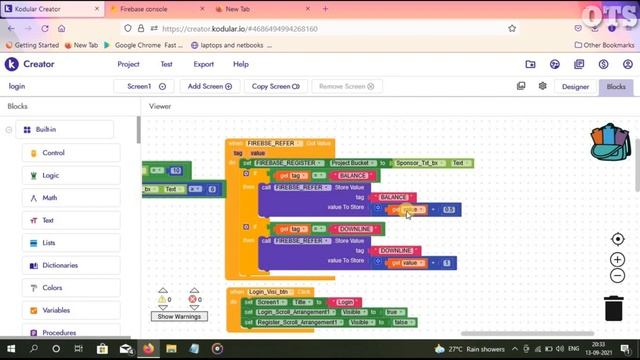Open the Project menu
This screenshot has height=360, width=640.
128,64
